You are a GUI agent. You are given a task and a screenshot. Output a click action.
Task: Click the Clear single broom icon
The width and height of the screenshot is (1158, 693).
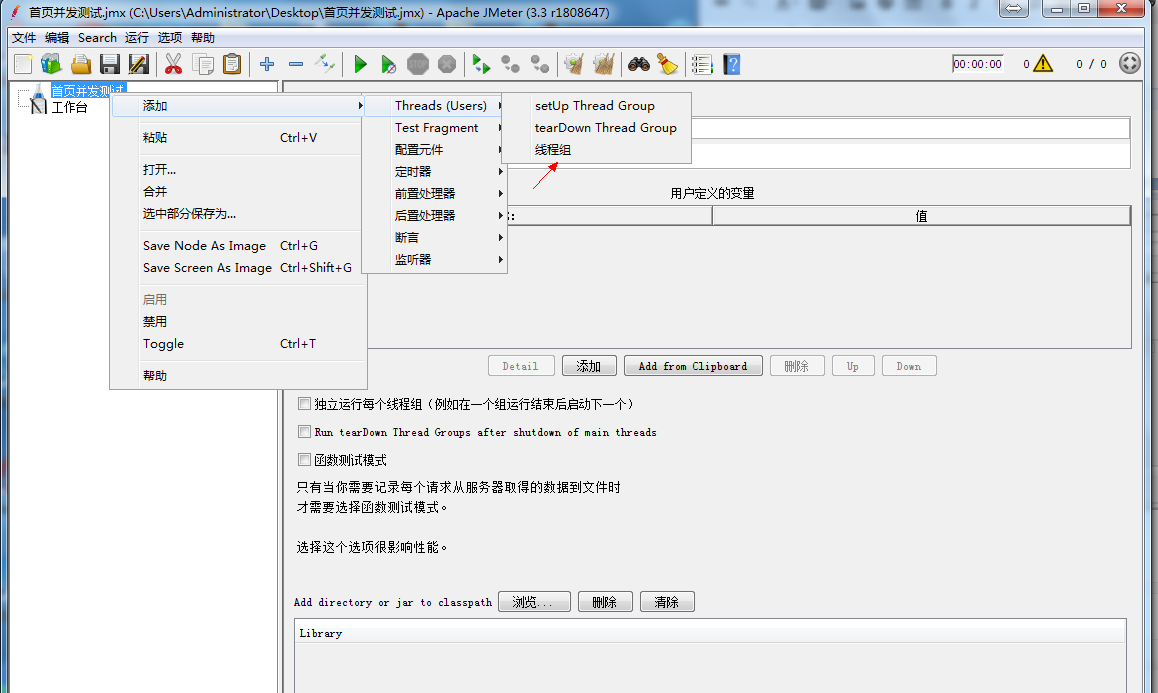point(574,64)
